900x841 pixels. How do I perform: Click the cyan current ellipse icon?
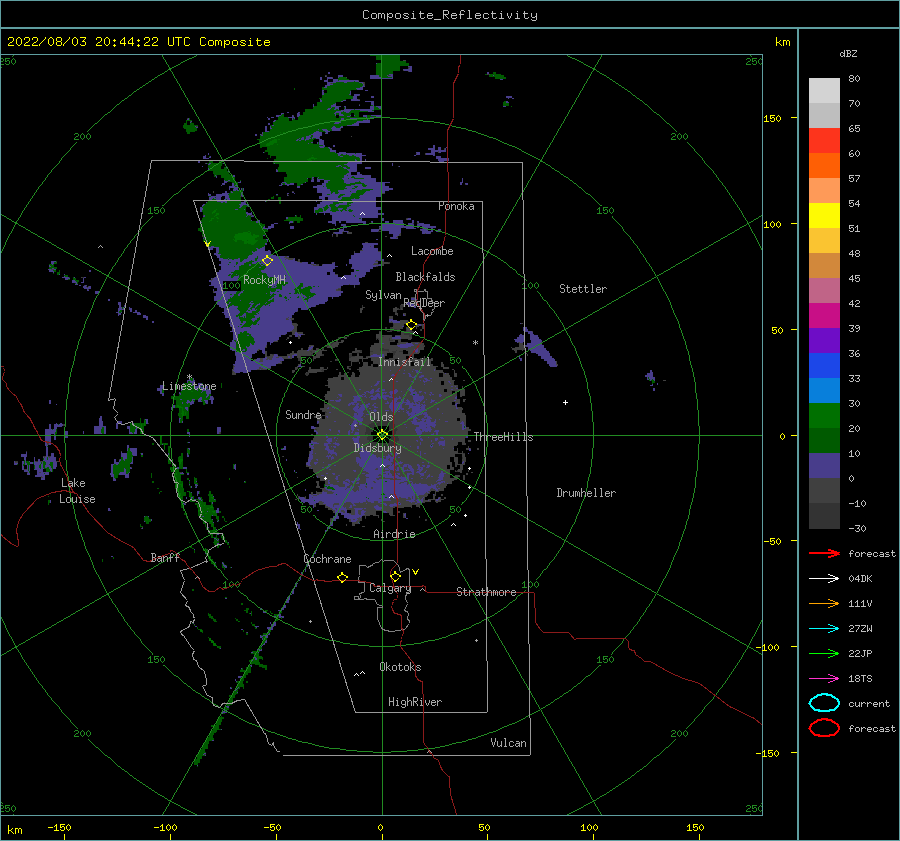coord(824,703)
